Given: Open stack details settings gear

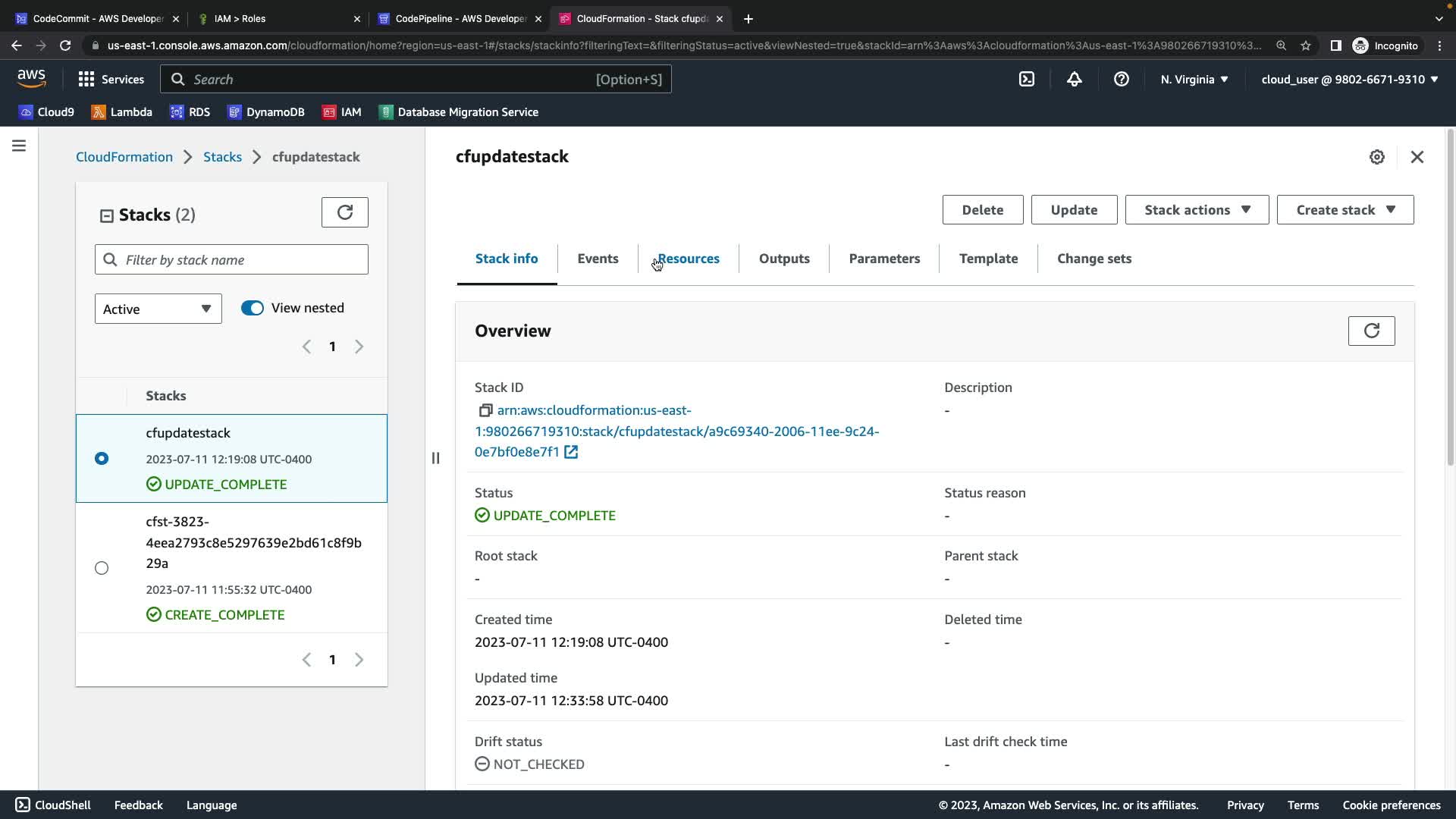Looking at the screenshot, I should tap(1376, 157).
